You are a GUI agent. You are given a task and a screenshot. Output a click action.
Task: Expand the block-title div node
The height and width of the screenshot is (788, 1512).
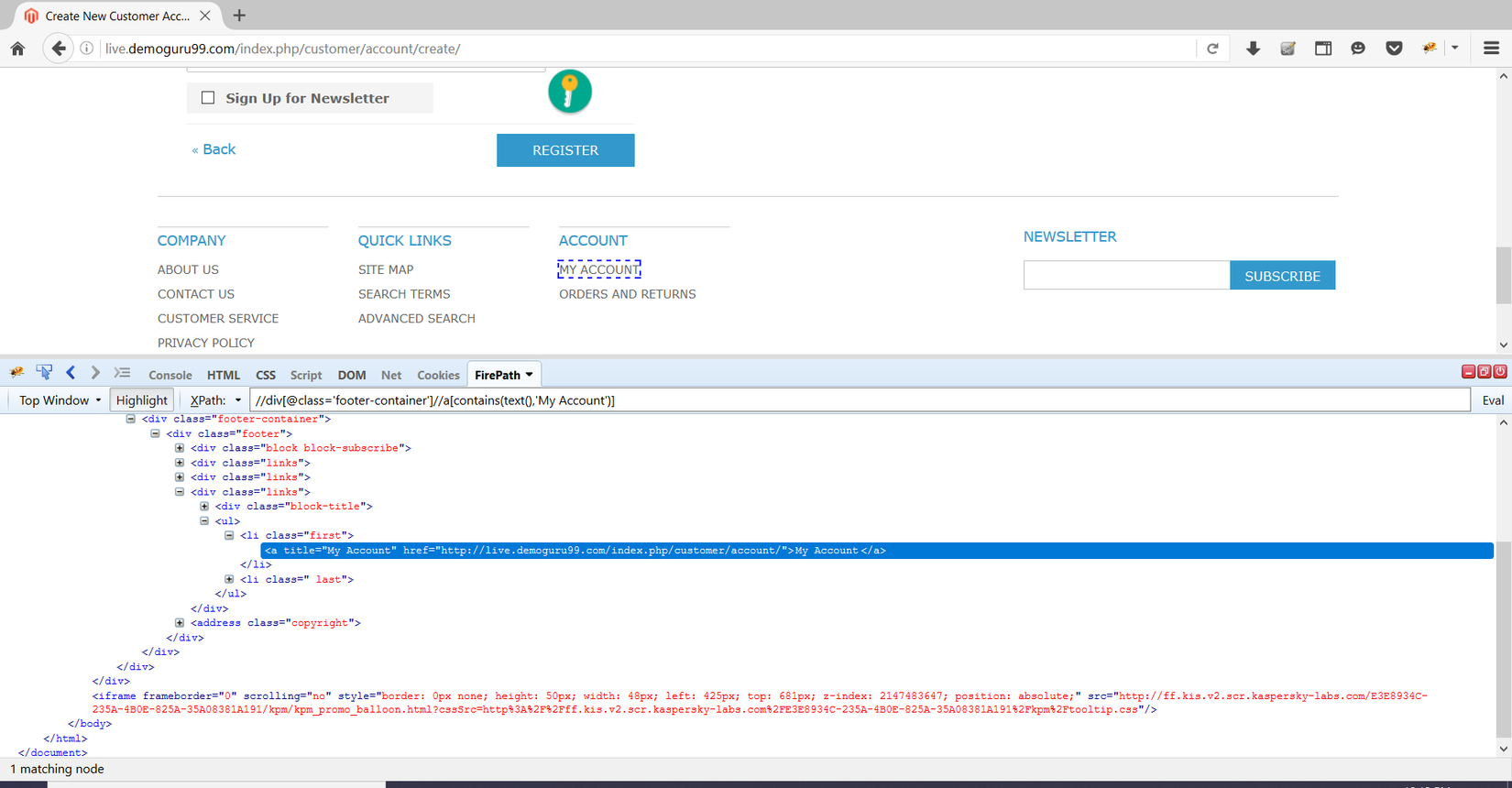point(204,506)
